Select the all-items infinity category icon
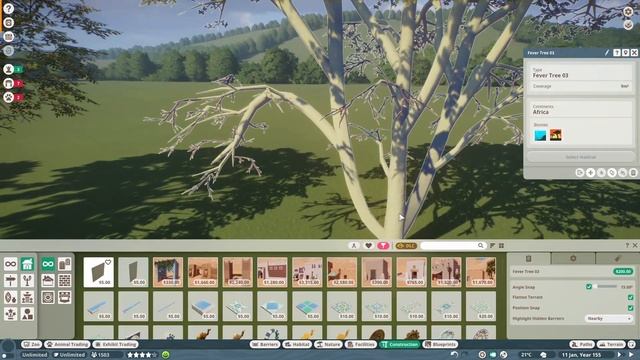 click(x=11, y=264)
